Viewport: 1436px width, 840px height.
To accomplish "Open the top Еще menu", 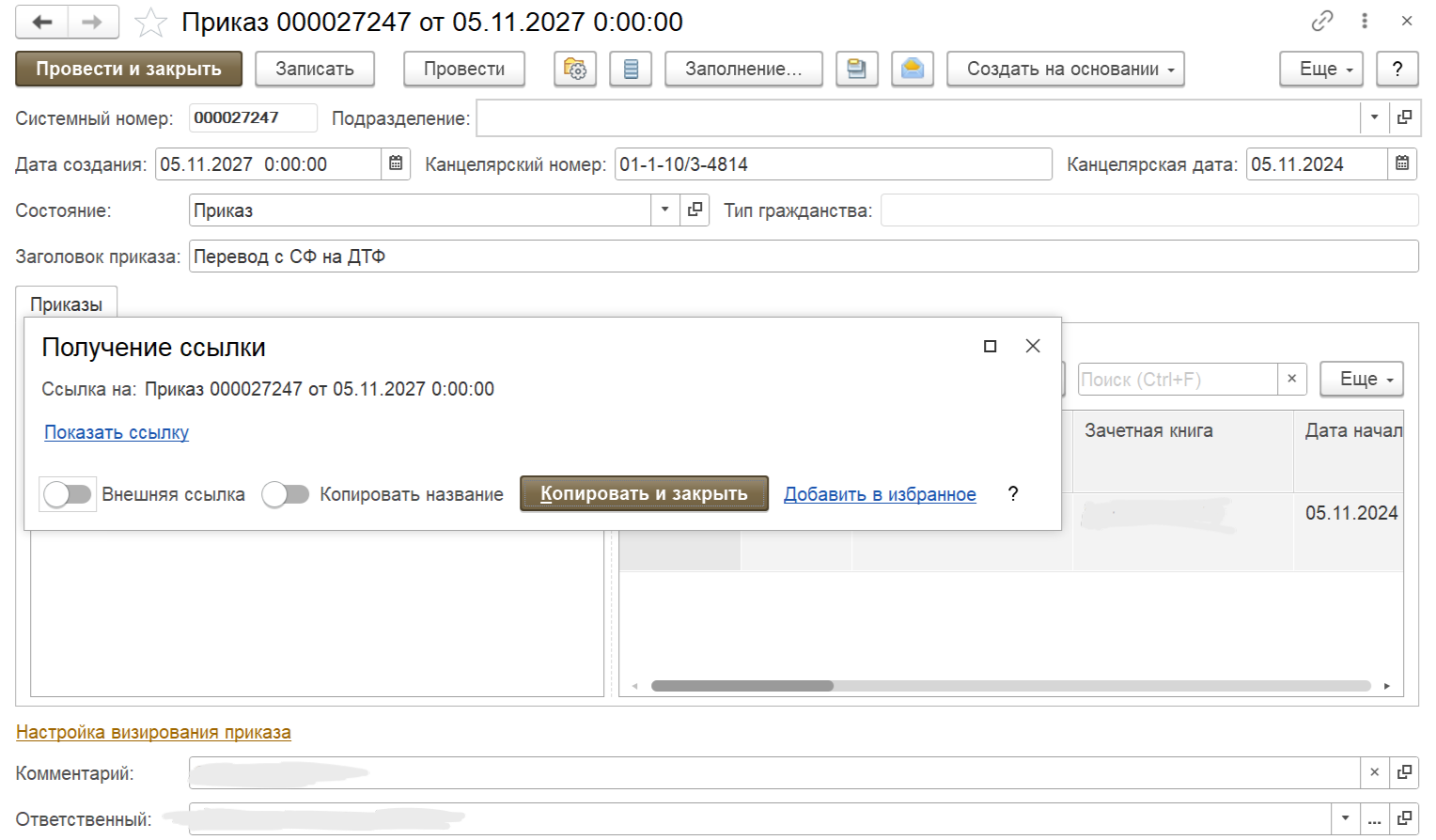I will point(1320,70).
